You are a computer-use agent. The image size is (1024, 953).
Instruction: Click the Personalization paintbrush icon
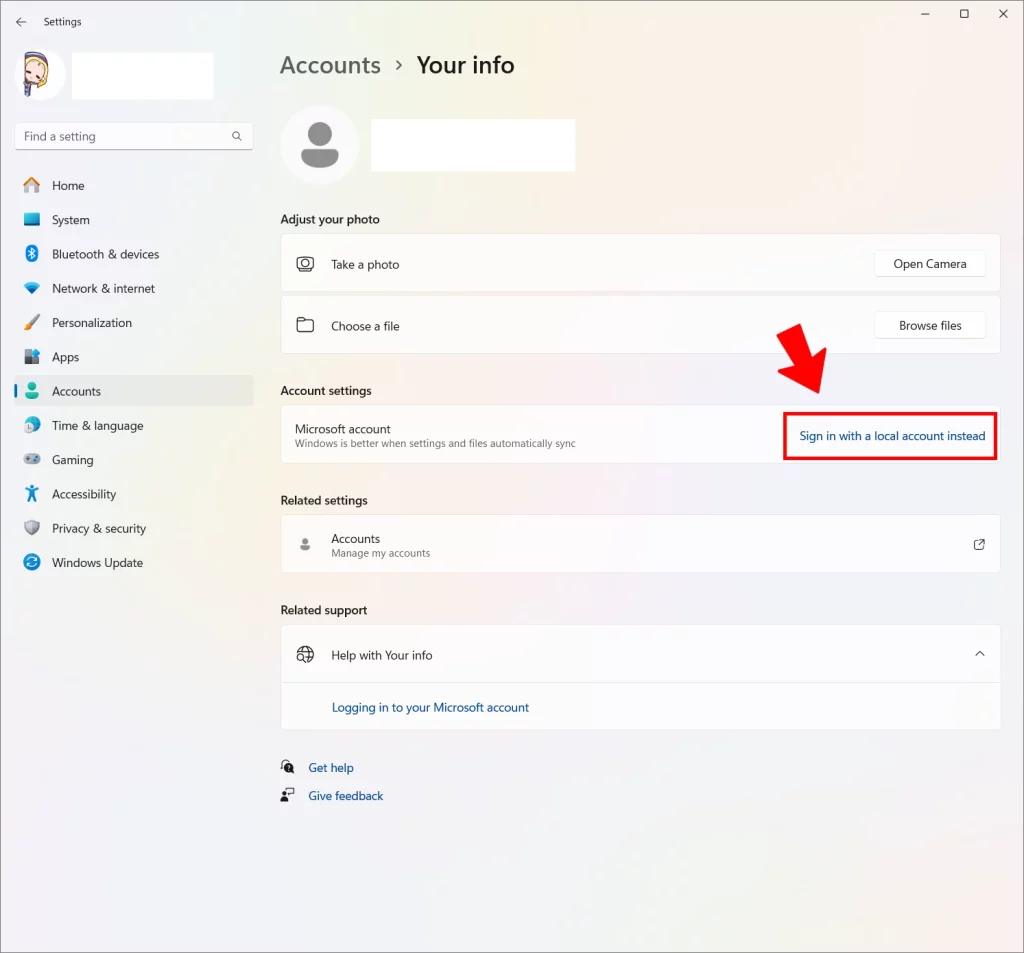[31, 322]
